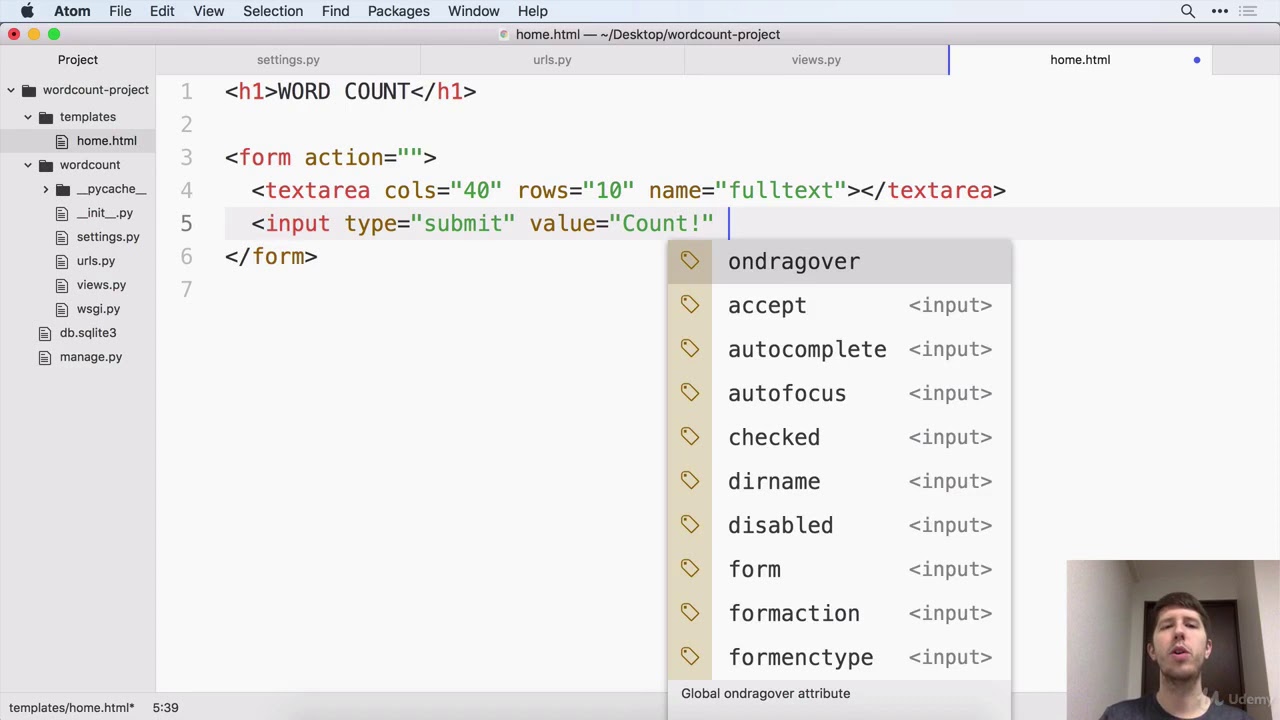Collapse the wordcount-project root folder
This screenshot has width=1280, height=720.
point(11,90)
